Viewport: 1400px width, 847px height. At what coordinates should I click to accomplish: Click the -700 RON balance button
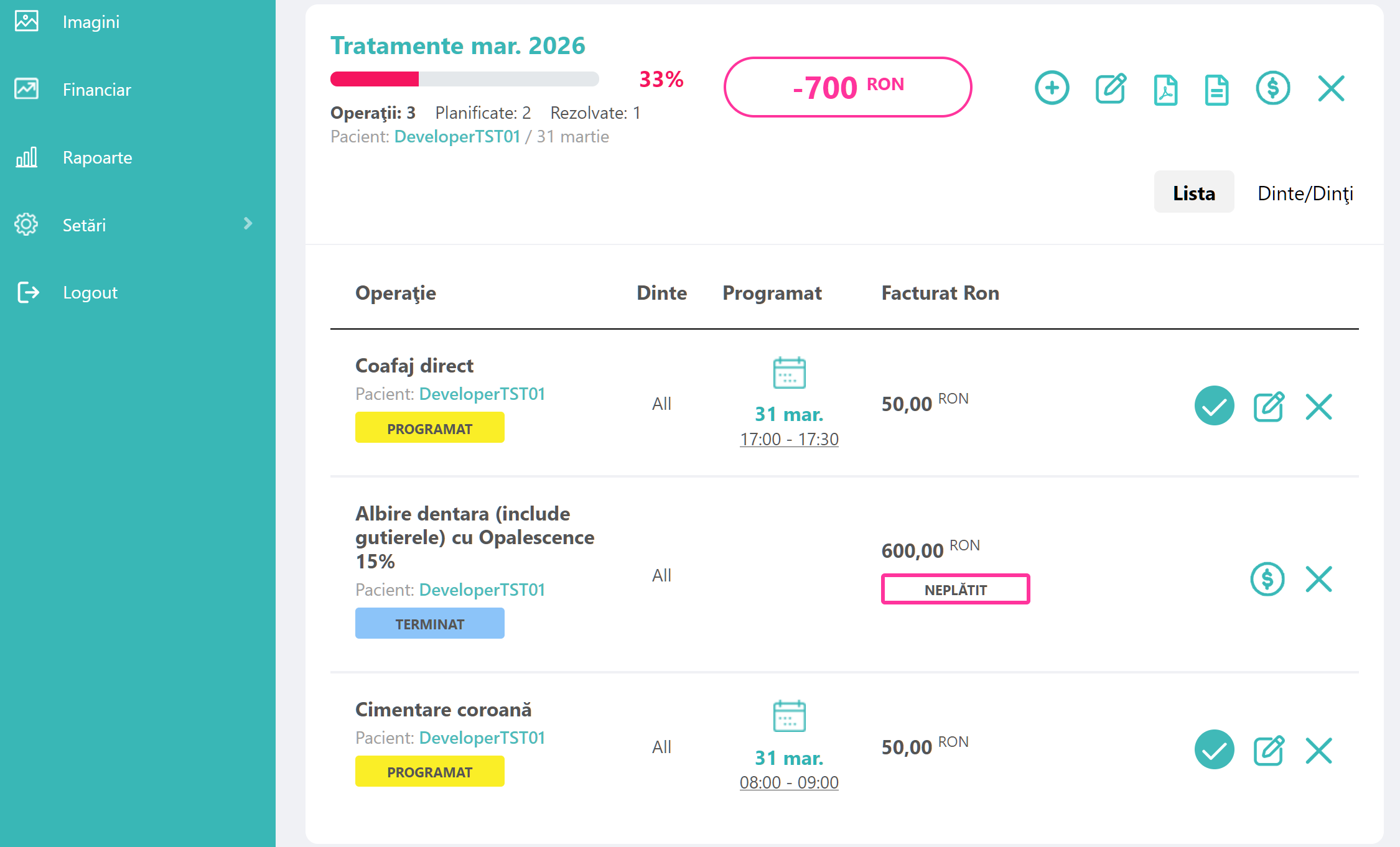847,87
